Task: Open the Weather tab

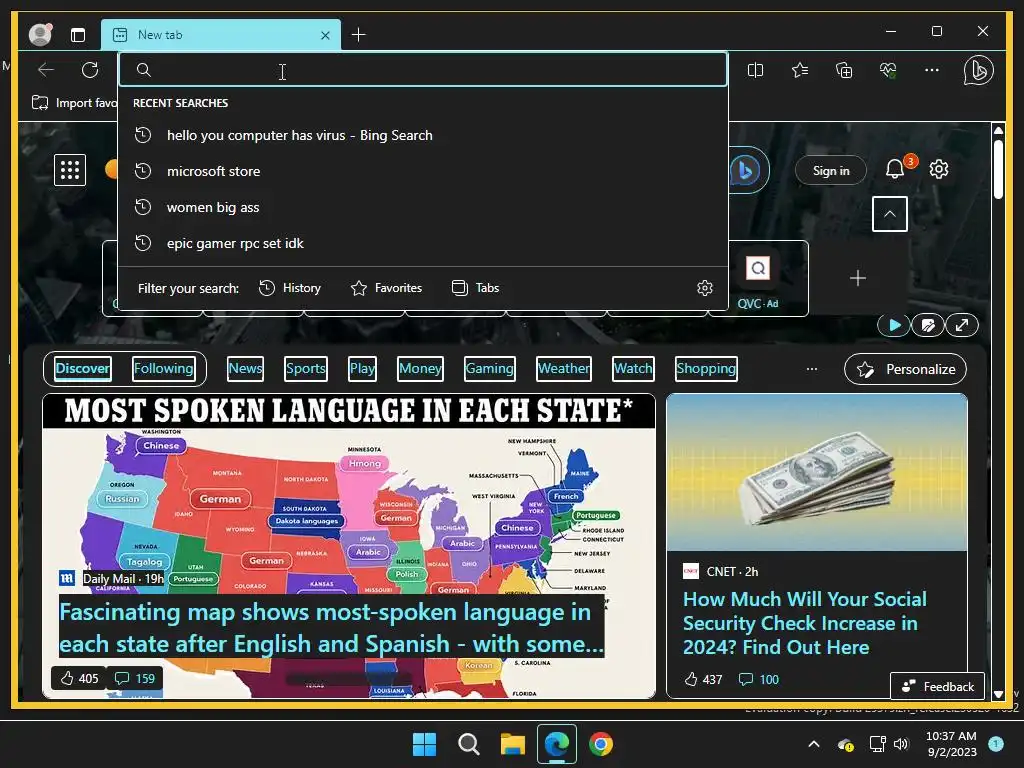Action: coord(564,368)
